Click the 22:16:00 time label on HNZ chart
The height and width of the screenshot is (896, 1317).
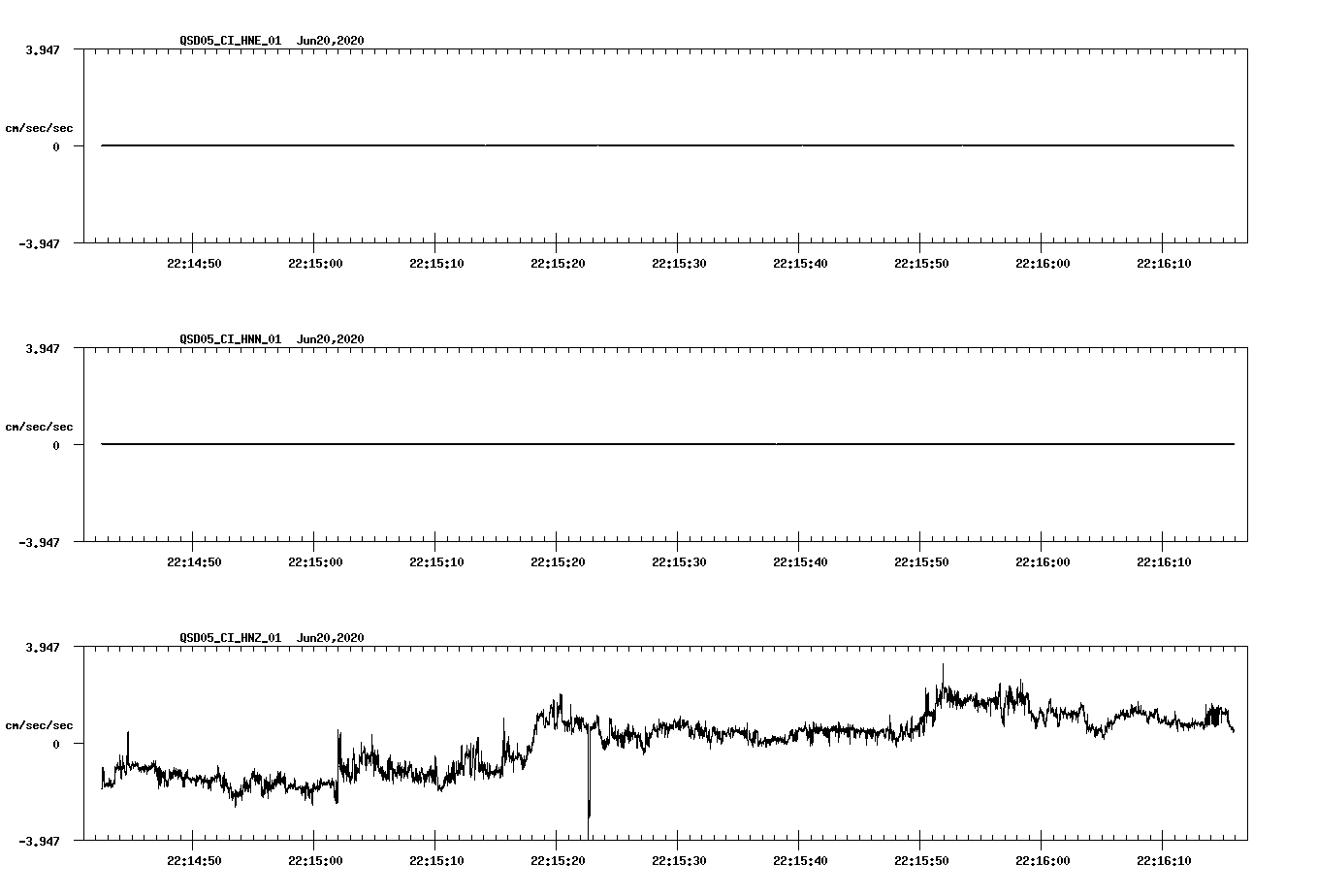1043,861
